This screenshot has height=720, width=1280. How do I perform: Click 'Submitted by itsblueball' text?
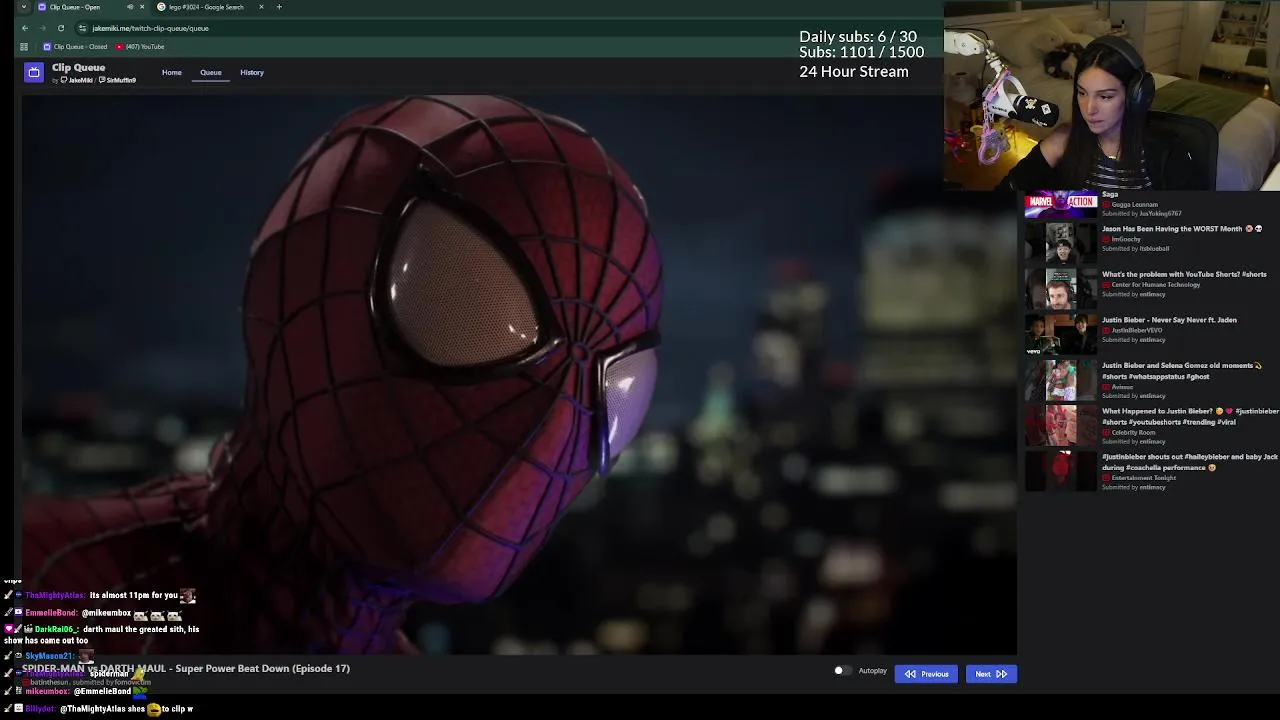click(1135, 249)
